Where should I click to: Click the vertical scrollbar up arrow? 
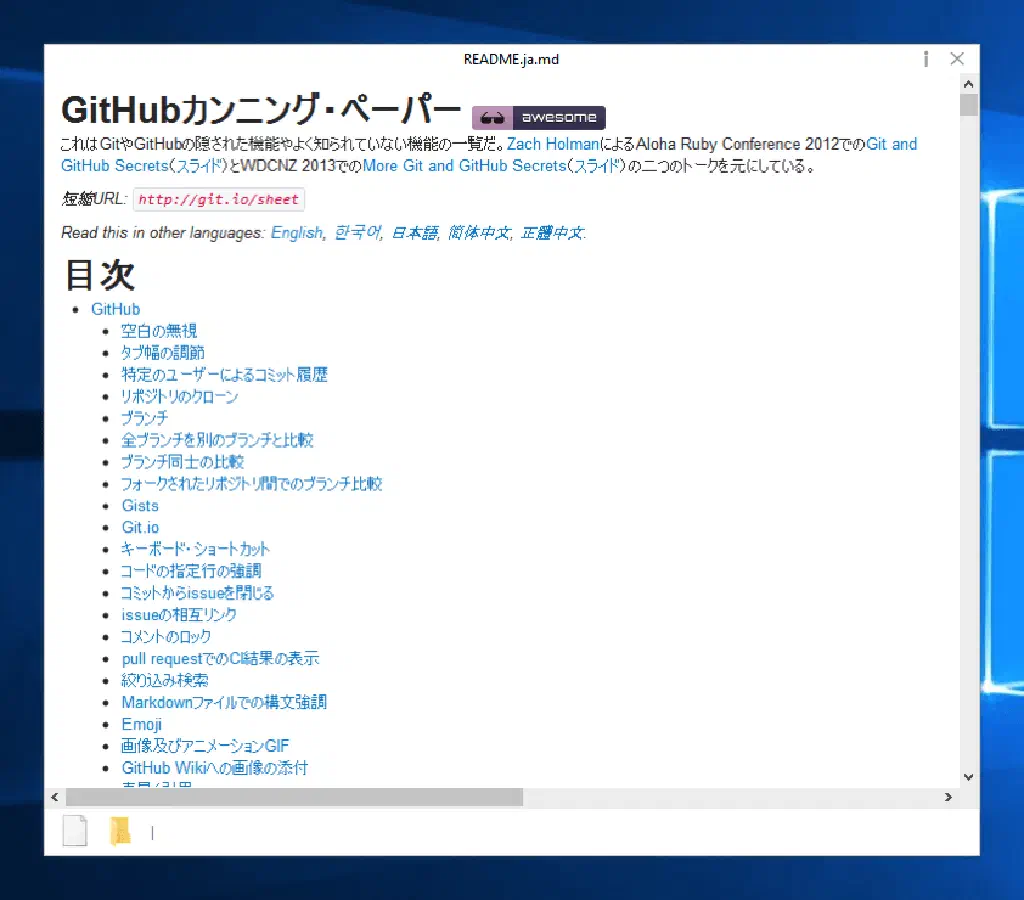[x=968, y=85]
